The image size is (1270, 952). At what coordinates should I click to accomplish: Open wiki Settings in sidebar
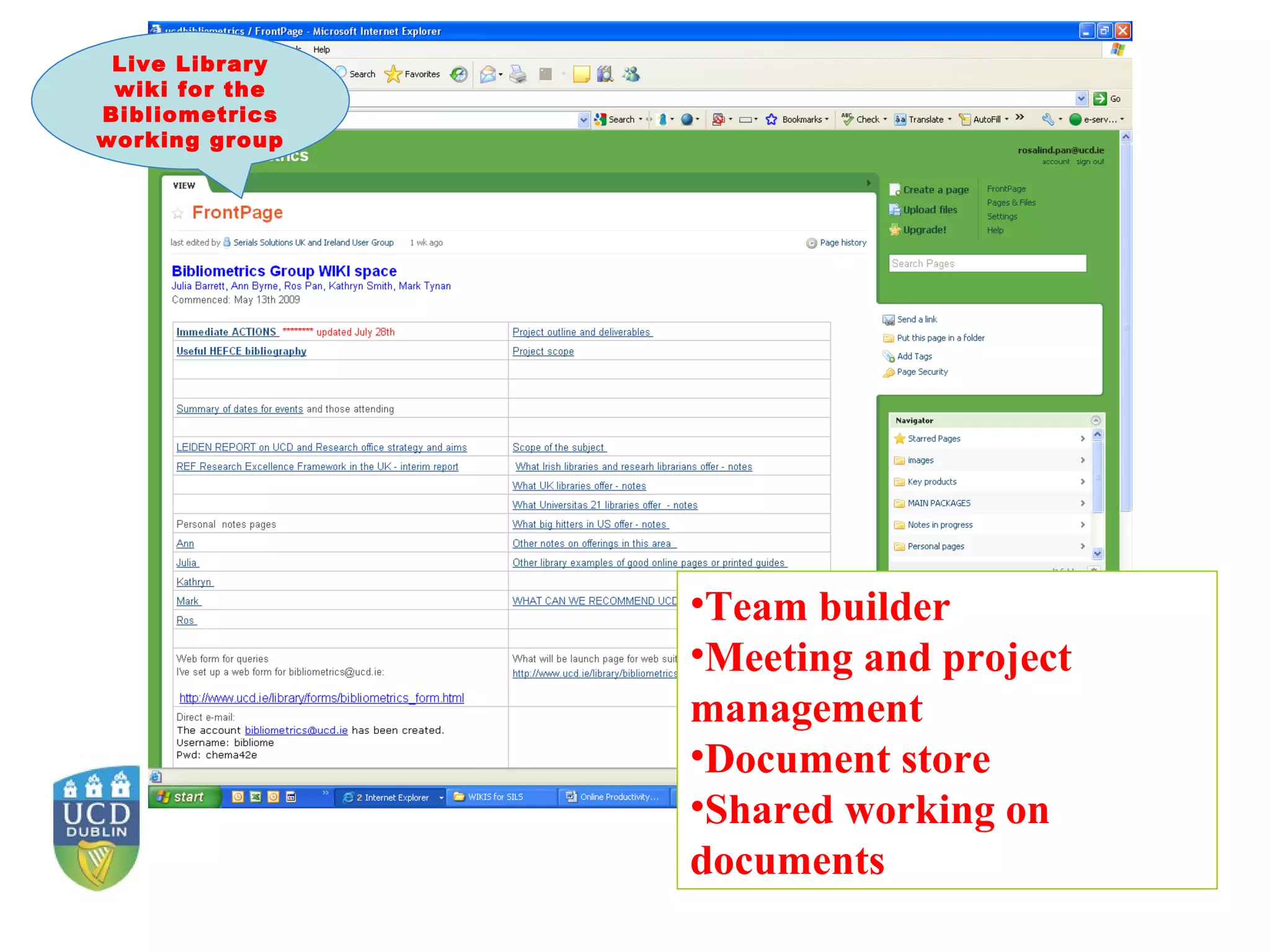pyautogui.click(x=1001, y=216)
